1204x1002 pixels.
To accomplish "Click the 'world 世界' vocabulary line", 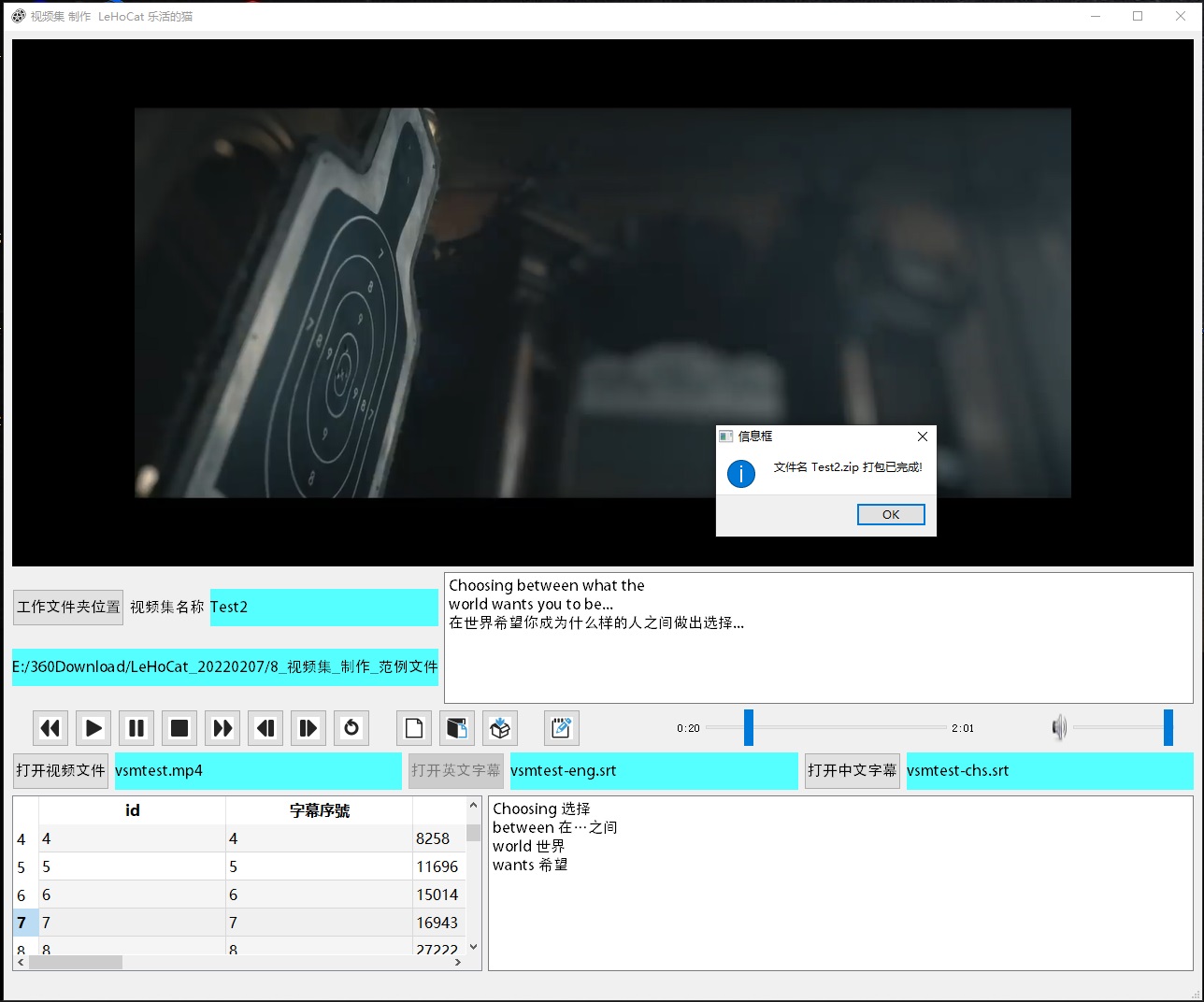I will pyautogui.click(x=528, y=846).
